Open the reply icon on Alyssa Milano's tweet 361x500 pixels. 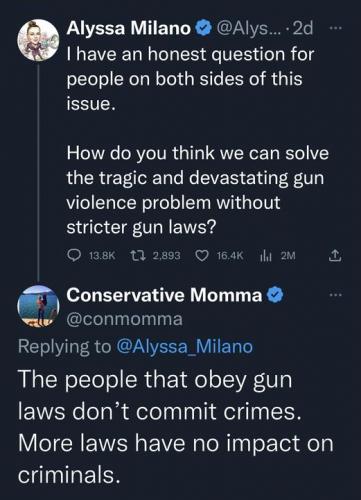click(74, 256)
